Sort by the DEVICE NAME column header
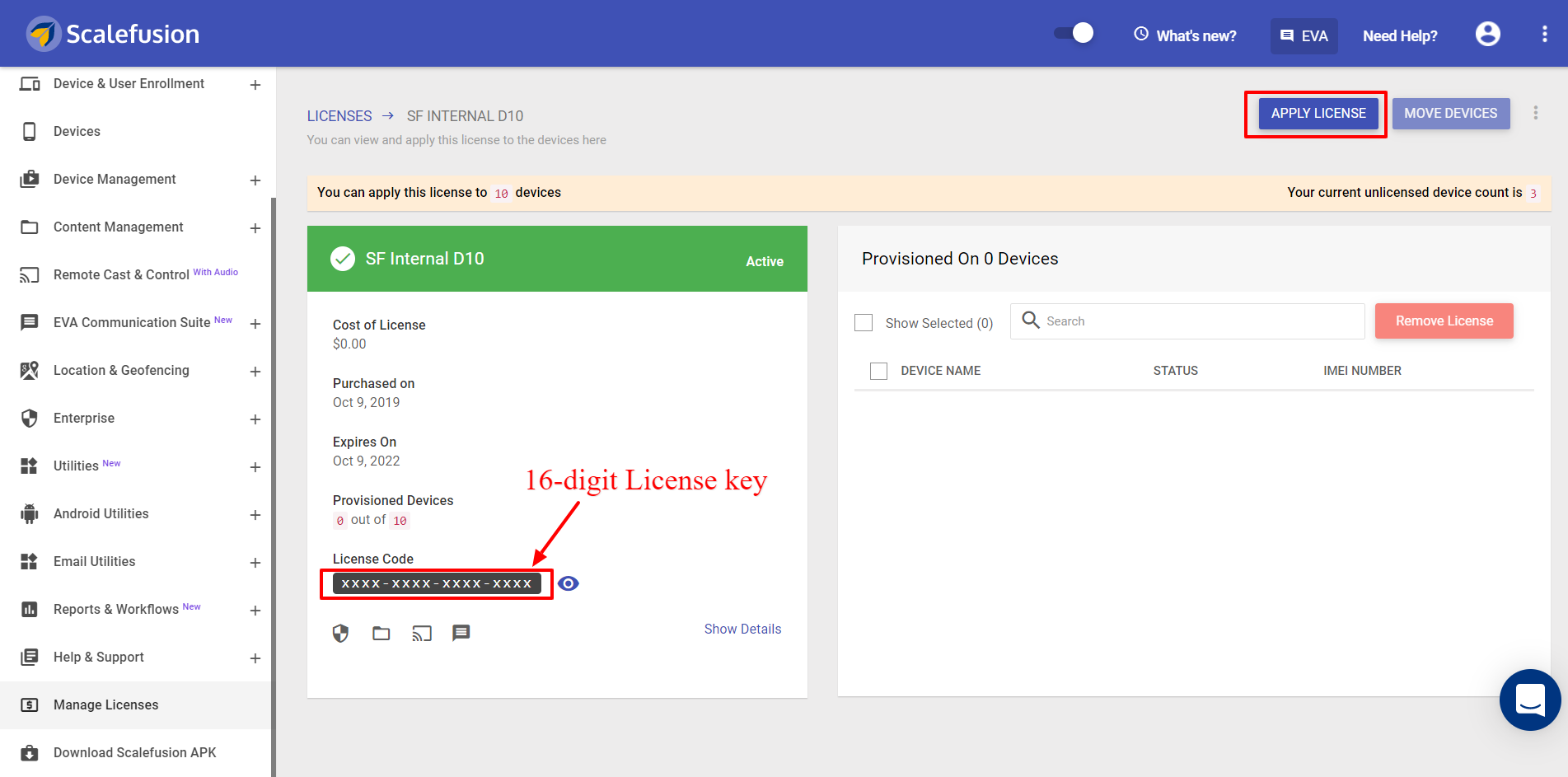 (941, 371)
